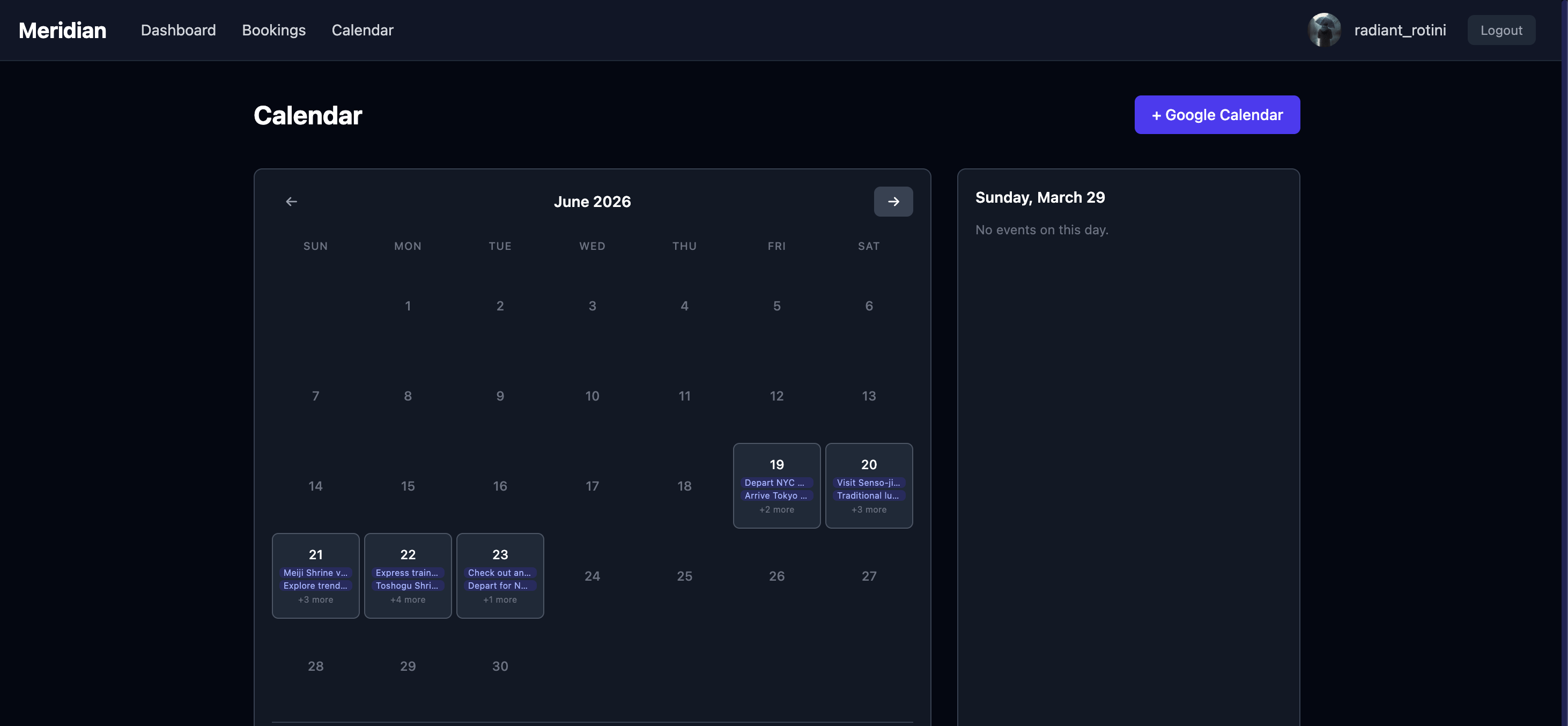Go to previous month arrow
Screen dimensions: 1568x726
pyautogui.click(x=291, y=202)
